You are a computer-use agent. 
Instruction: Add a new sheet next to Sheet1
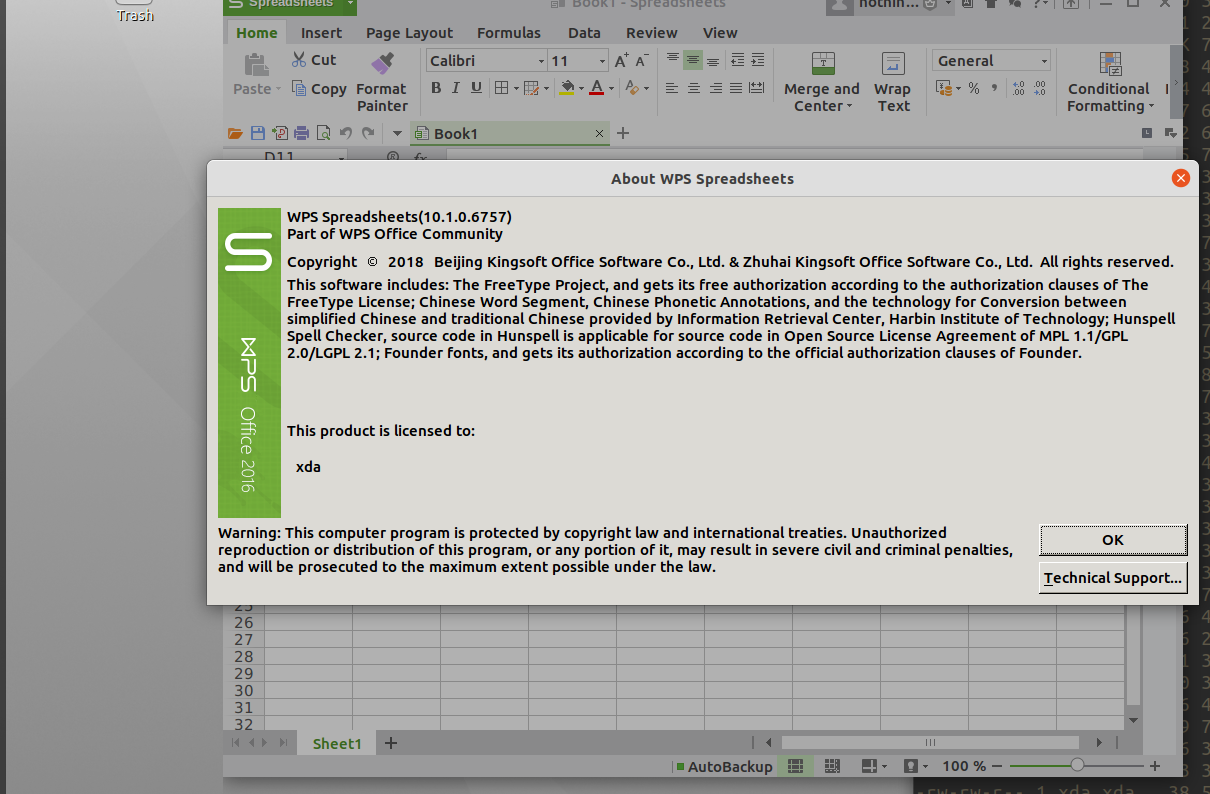point(391,743)
